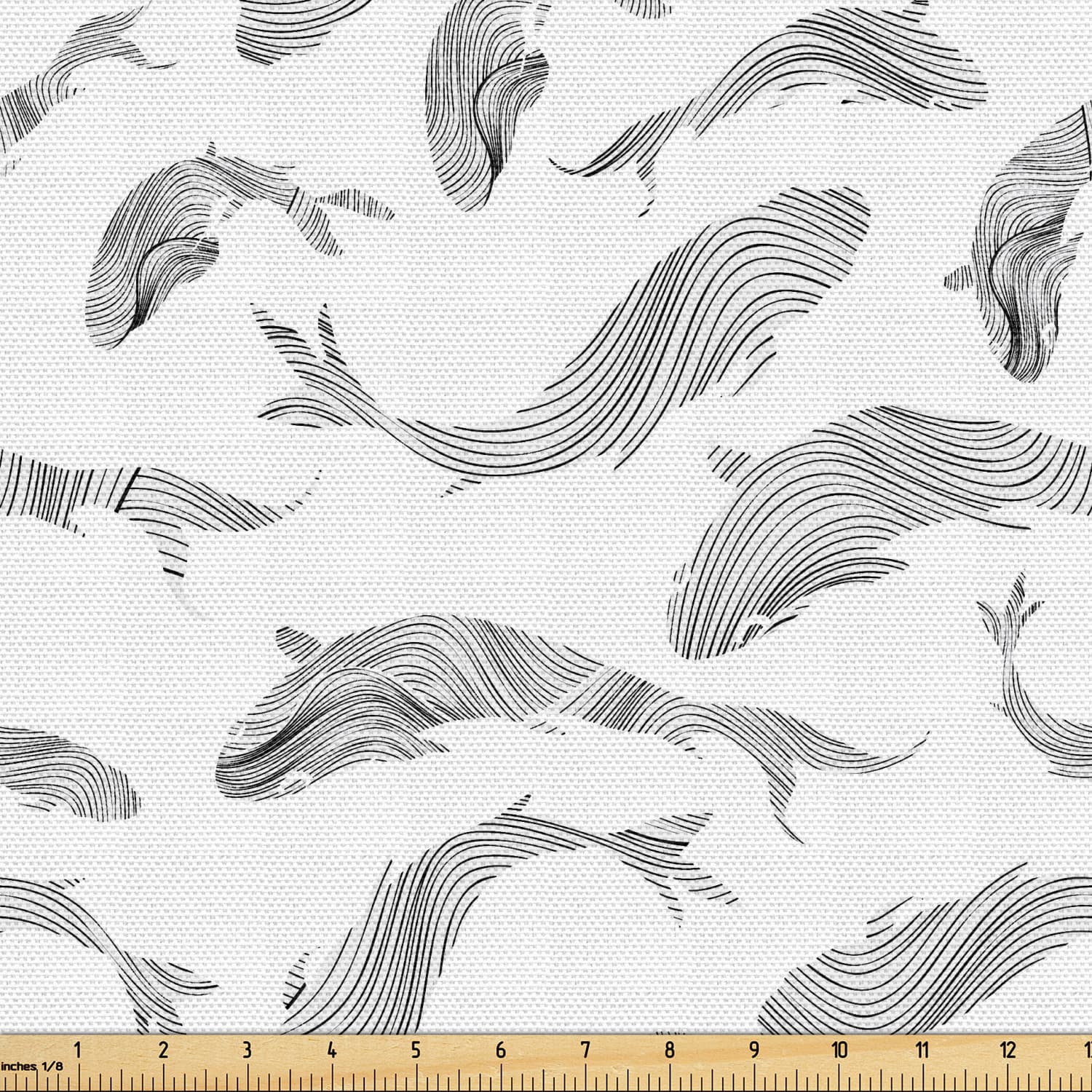Select the ruler's number 8
The image size is (1092, 1092).
coord(670,1049)
